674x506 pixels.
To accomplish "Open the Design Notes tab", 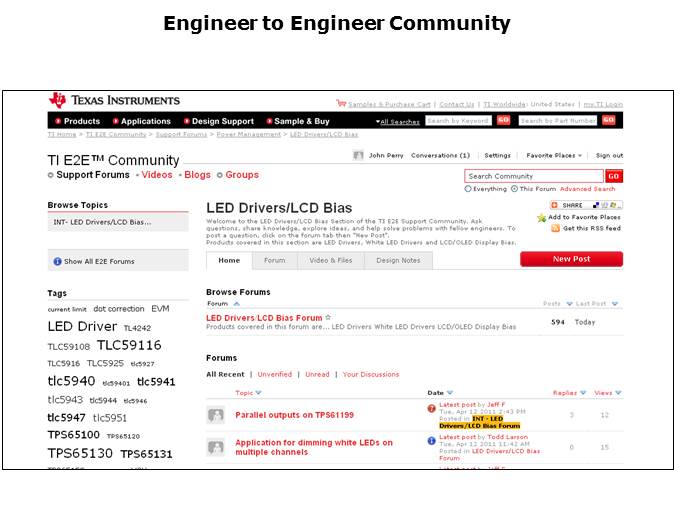I will (398, 260).
